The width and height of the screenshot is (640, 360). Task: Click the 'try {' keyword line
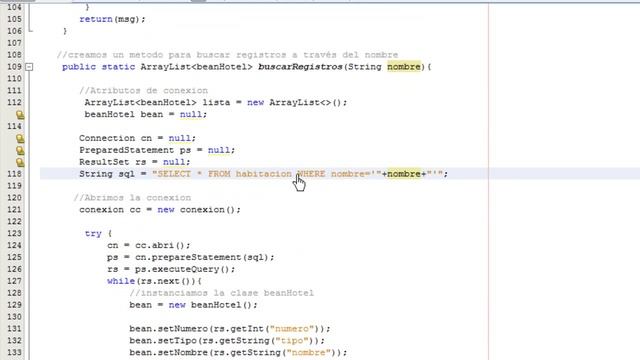pos(98,233)
